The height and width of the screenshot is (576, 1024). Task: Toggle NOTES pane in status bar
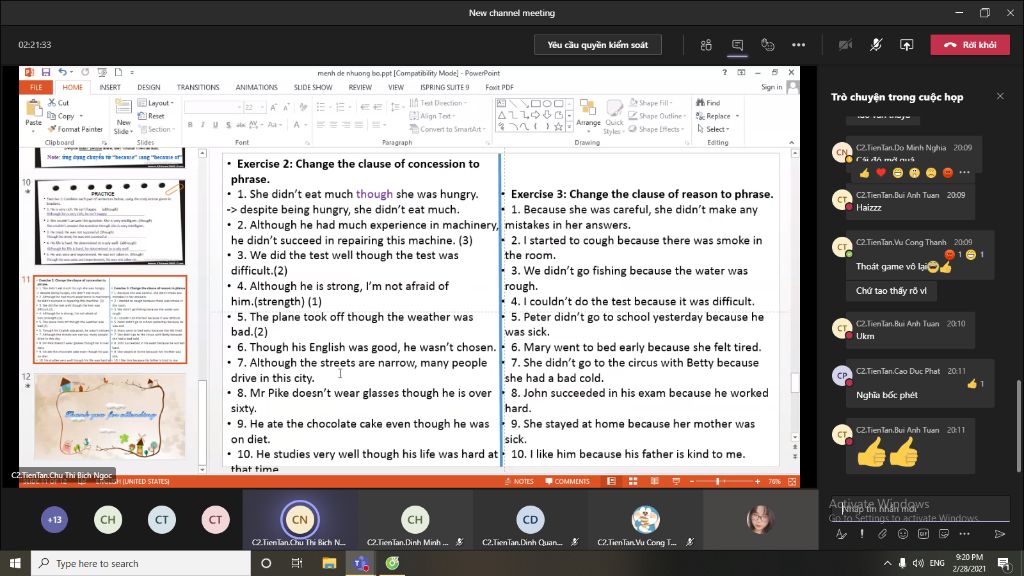(x=519, y=481)
